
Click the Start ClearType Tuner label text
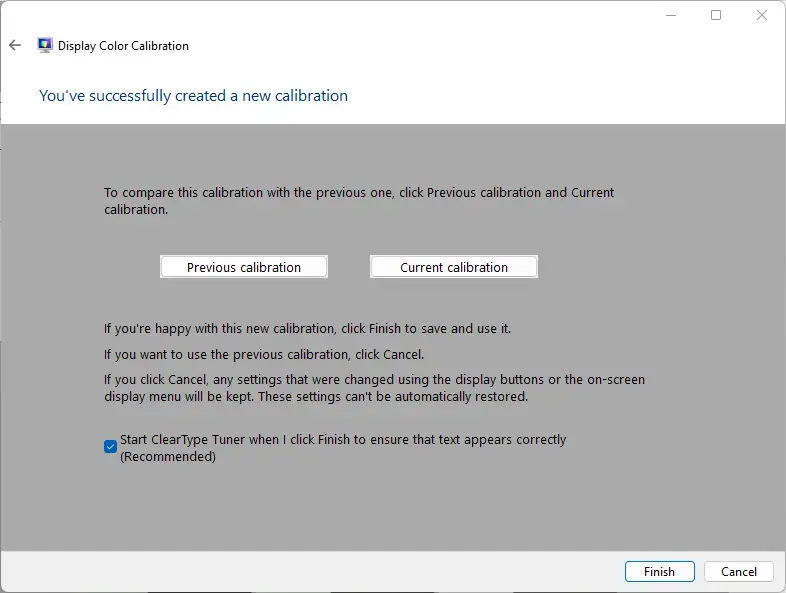pyautogui.click(x=343, y=440)
